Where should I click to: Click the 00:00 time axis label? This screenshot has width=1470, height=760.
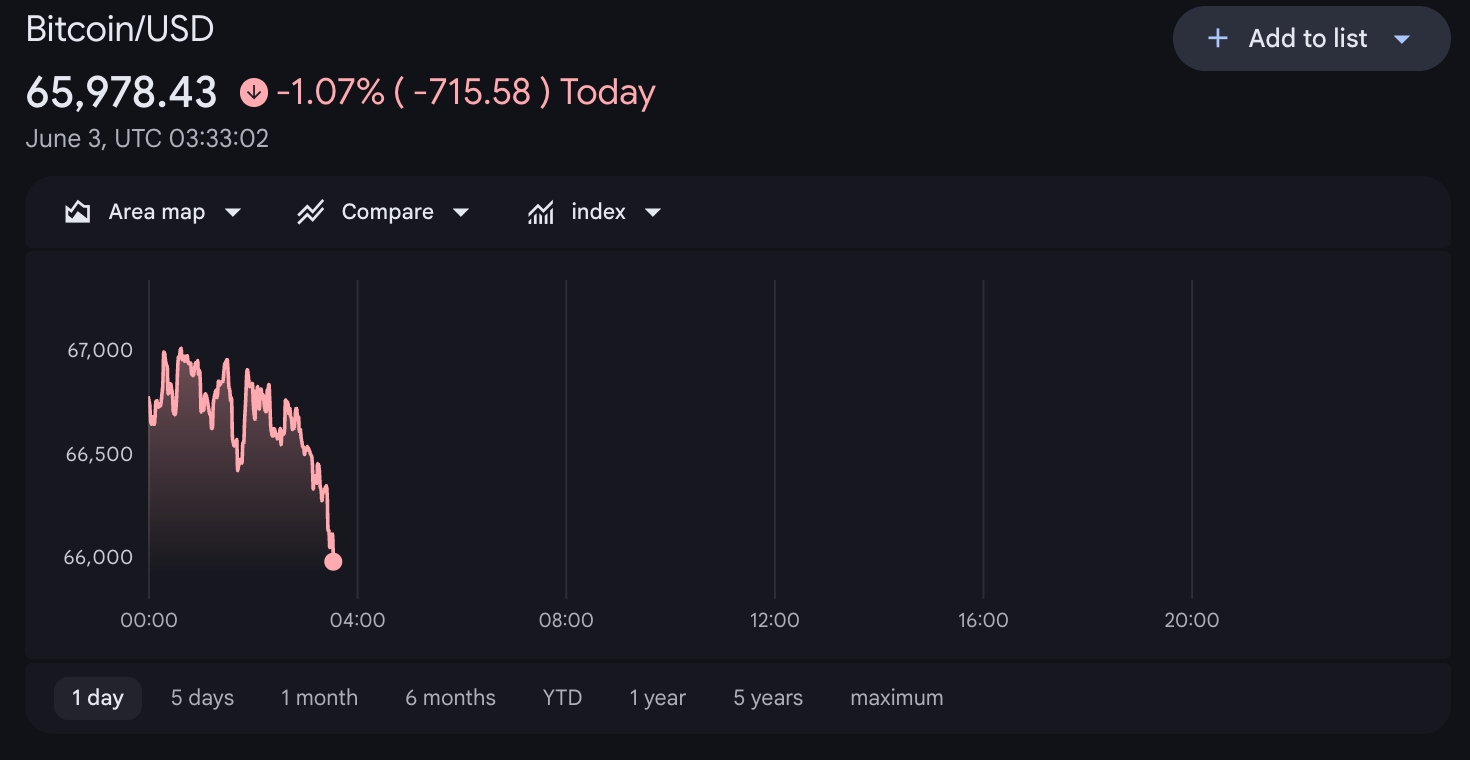[149, 620]
